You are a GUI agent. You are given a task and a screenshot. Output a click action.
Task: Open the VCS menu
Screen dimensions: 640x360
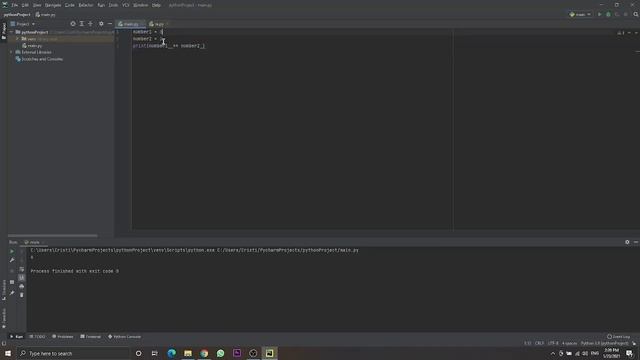(125, 5)
